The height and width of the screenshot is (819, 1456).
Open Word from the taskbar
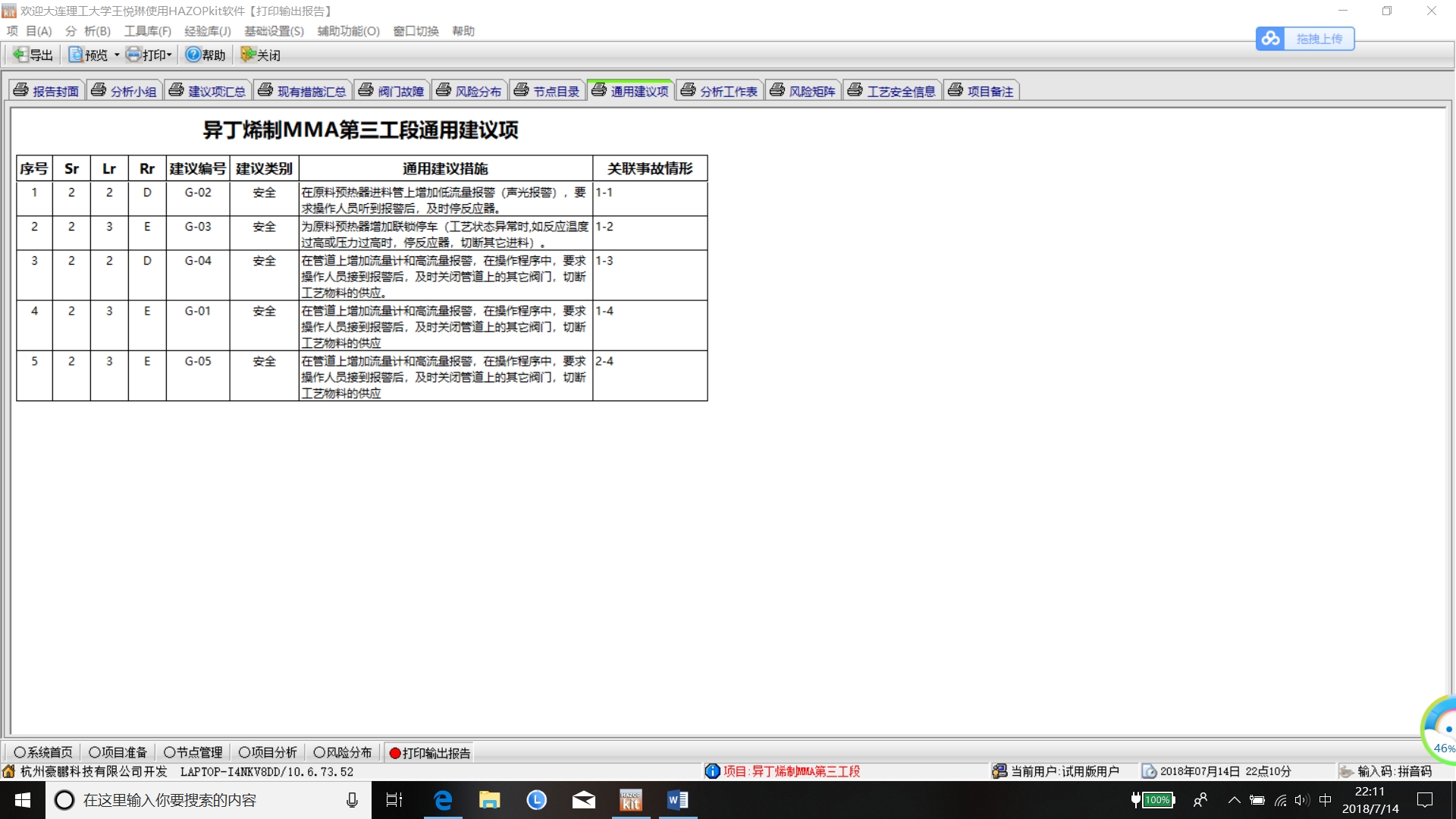(677, 800)
